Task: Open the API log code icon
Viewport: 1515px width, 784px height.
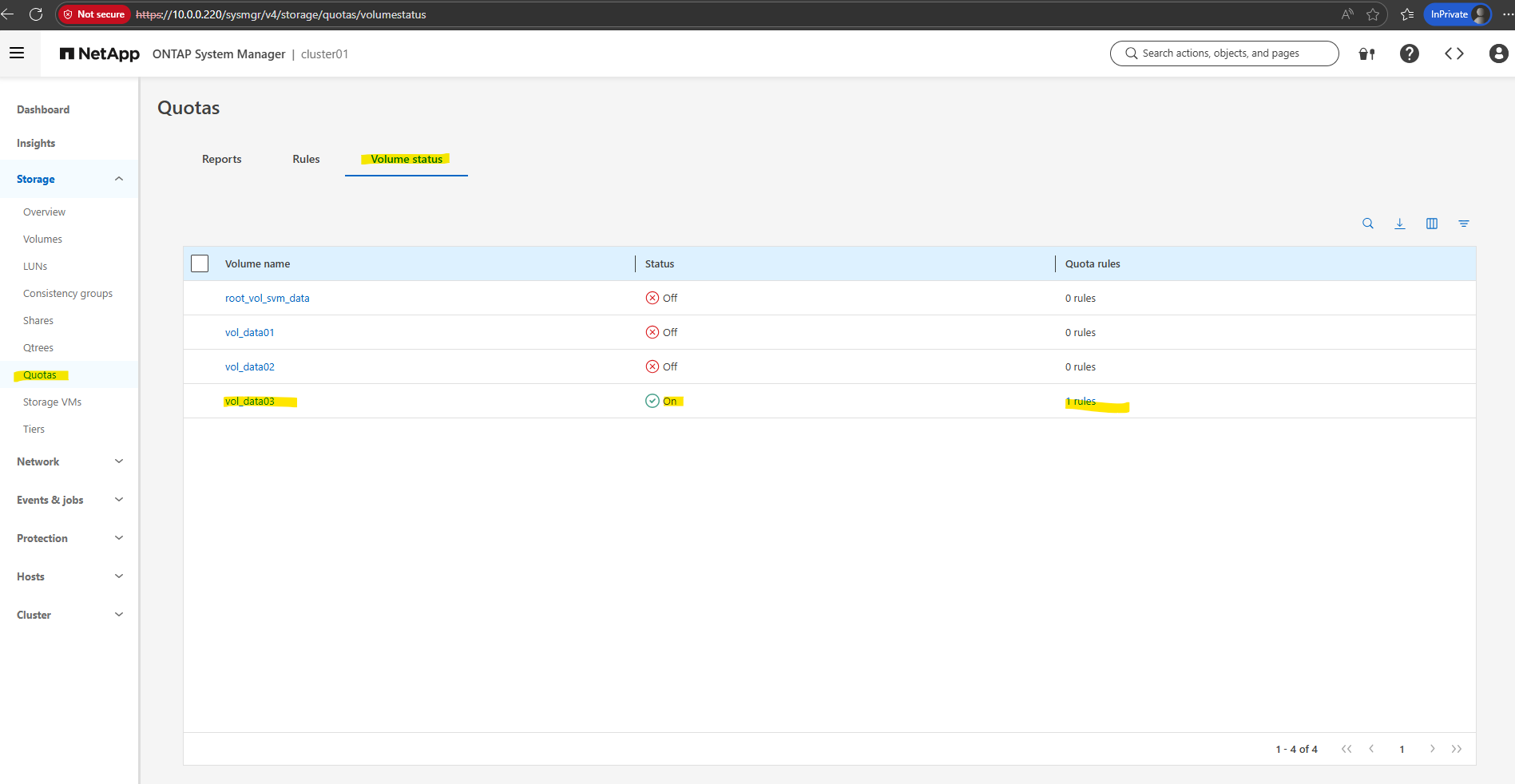Action: (x=1454, y=53)
